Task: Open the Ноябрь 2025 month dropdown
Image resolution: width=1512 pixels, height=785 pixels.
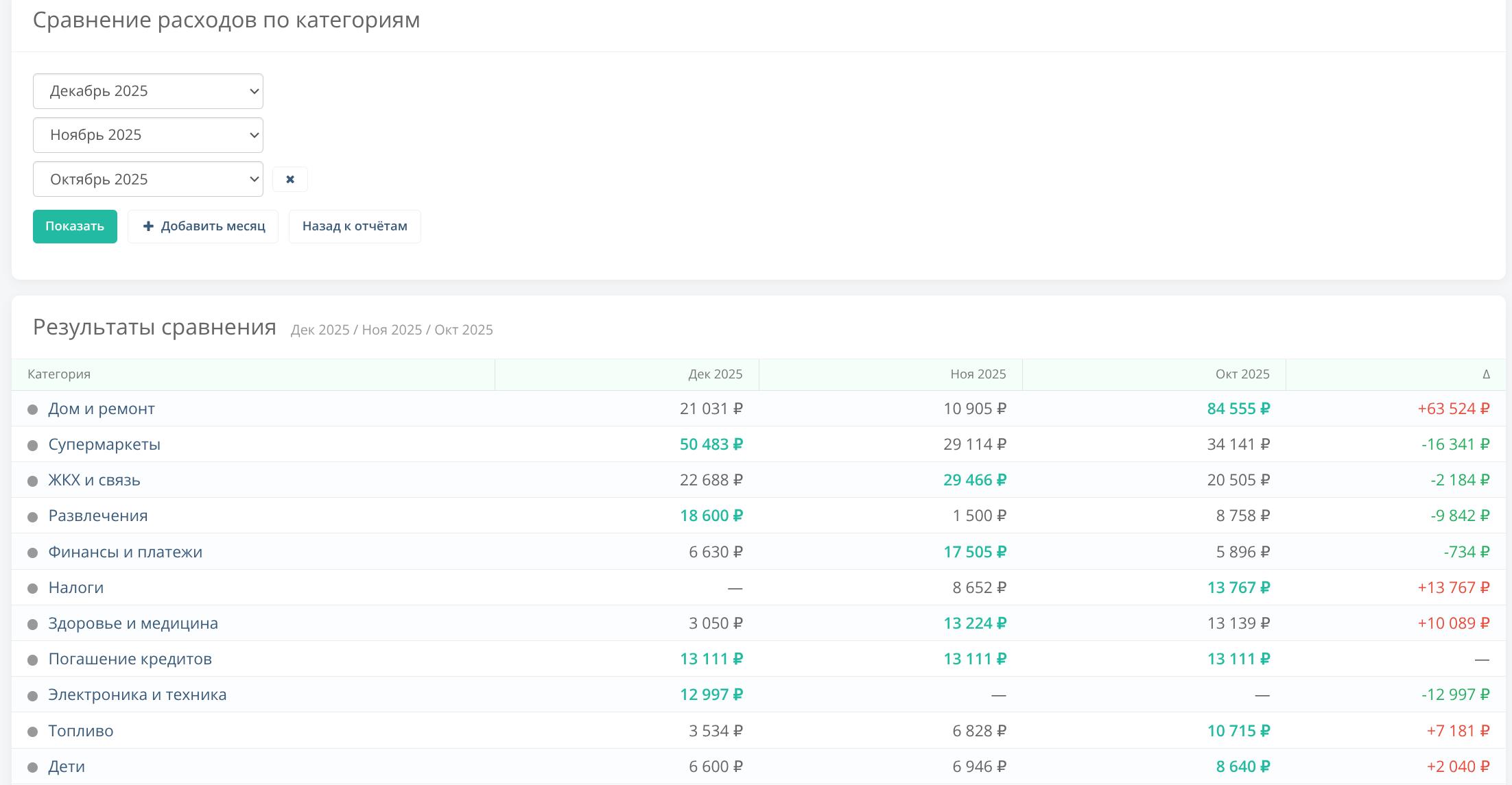Action: click(147, 135)
